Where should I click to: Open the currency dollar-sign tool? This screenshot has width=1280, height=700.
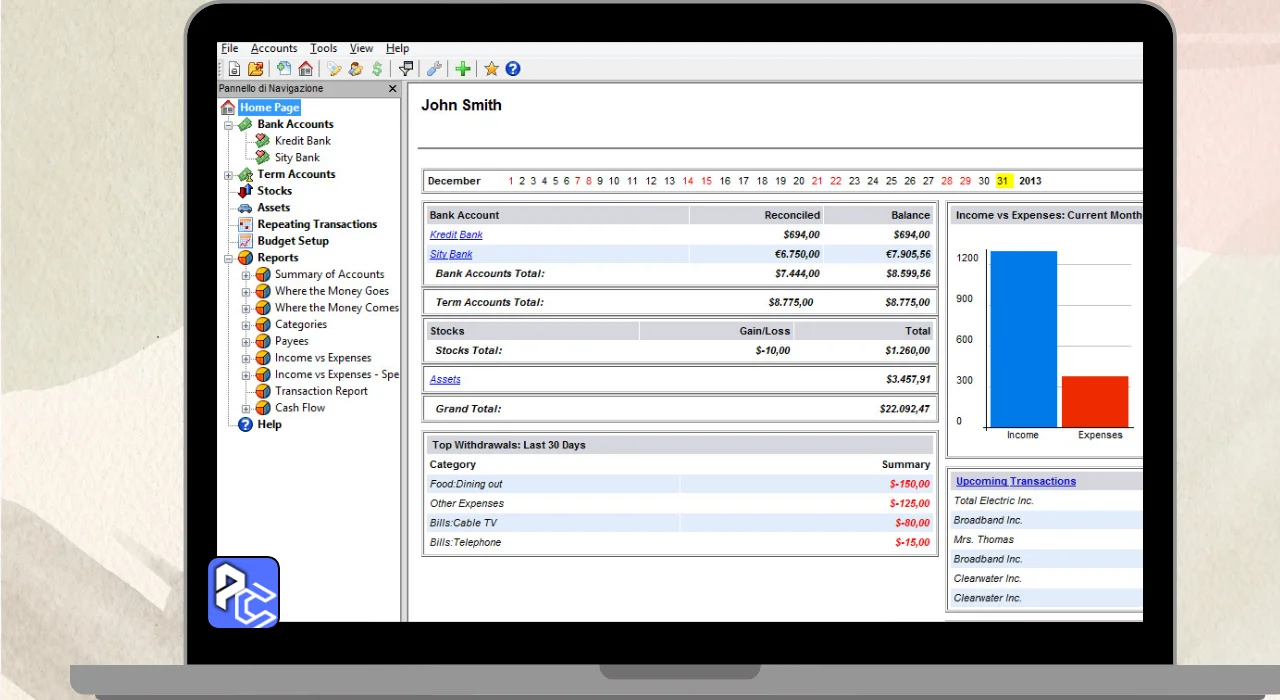(x=377, y=69)
